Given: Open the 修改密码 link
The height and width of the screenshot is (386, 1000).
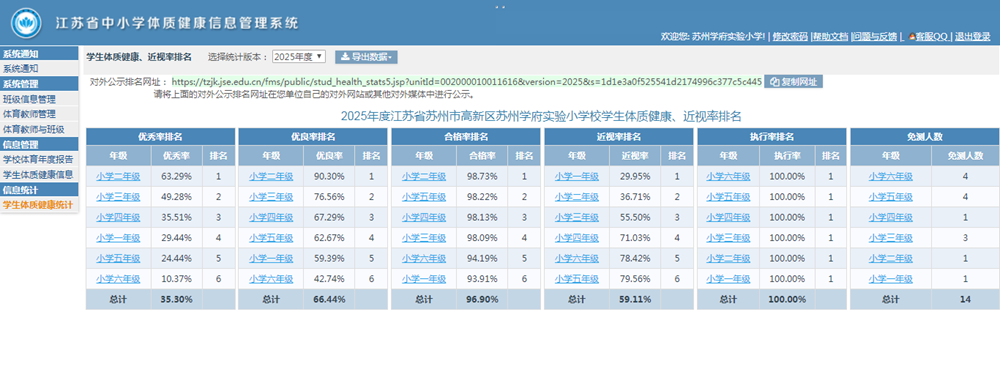Looking at the screenshot, I should [x=790, y=37].
